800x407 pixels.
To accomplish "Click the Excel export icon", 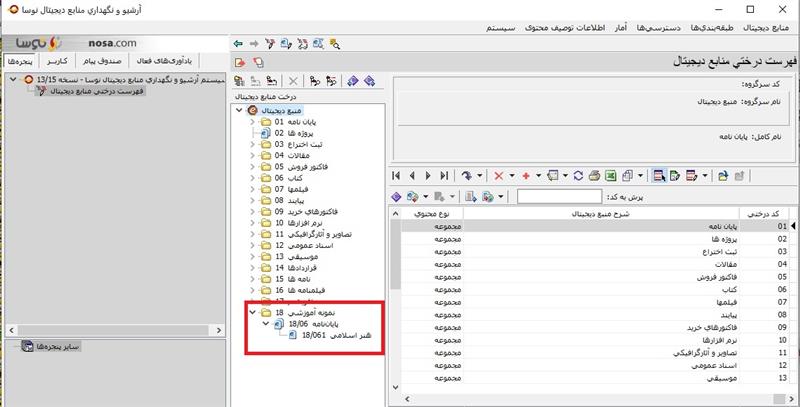I will [607, 175].
